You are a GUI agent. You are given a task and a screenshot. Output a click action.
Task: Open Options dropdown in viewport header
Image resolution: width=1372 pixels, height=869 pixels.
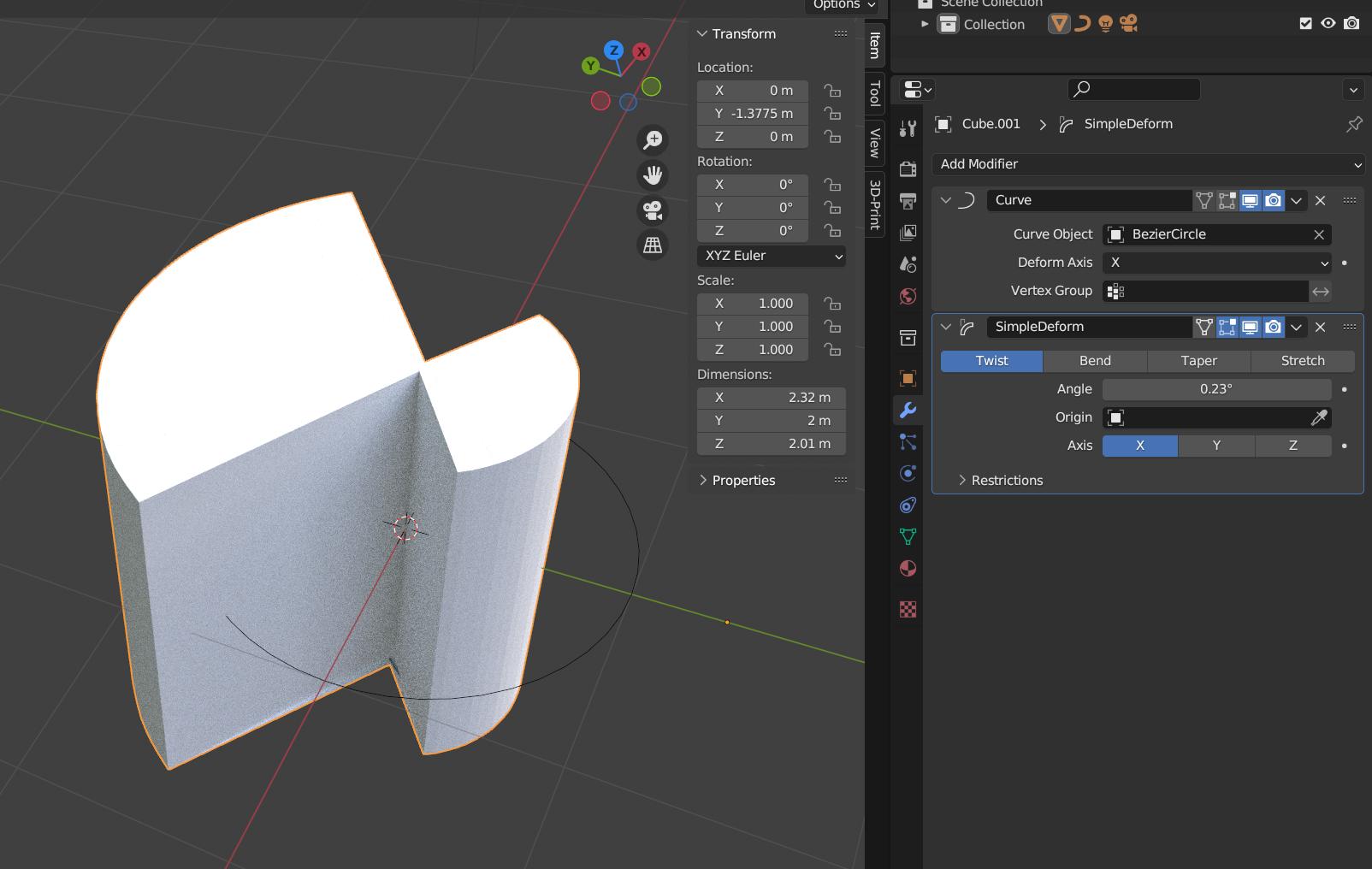[842, 5]
